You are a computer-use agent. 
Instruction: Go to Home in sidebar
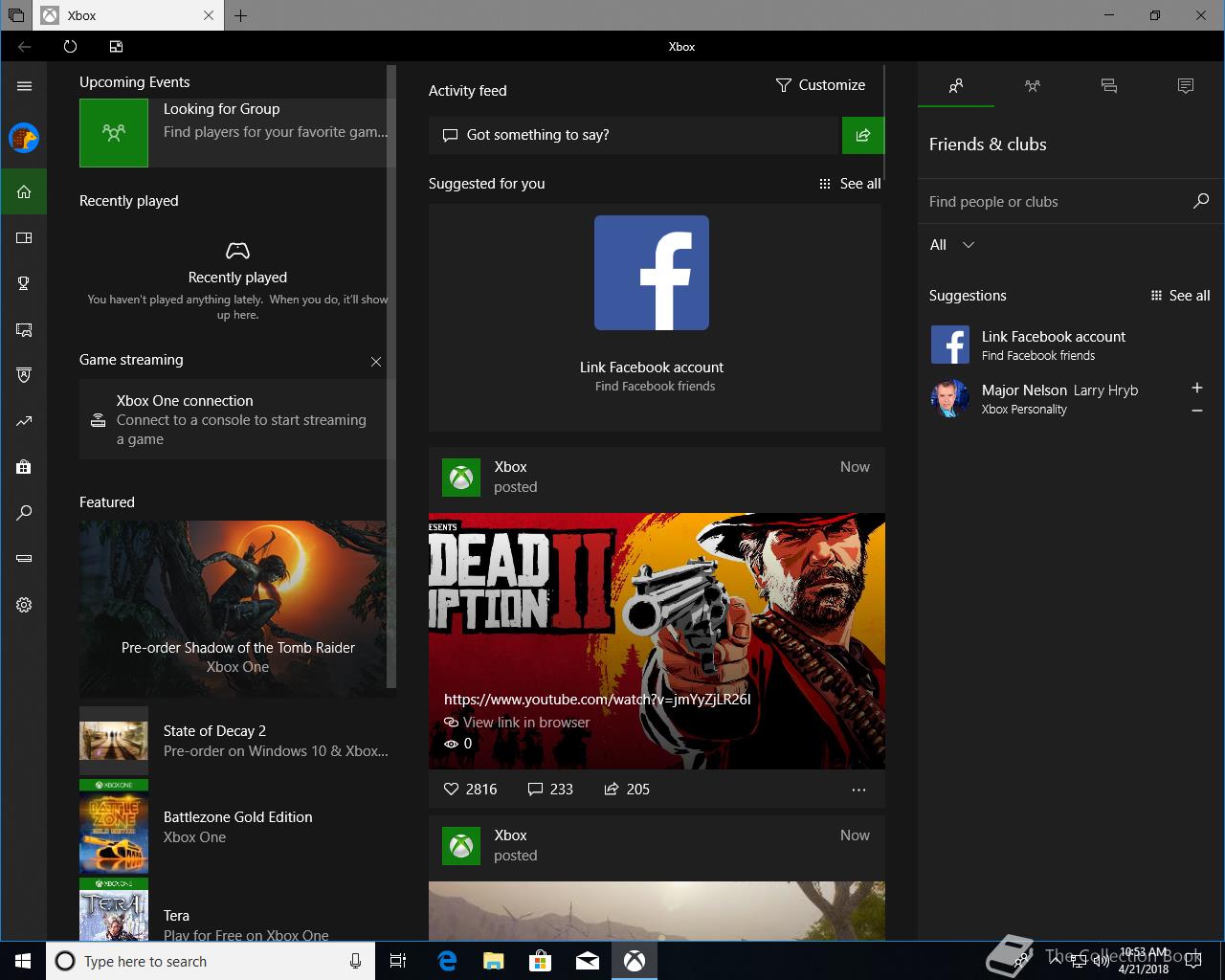24,192
